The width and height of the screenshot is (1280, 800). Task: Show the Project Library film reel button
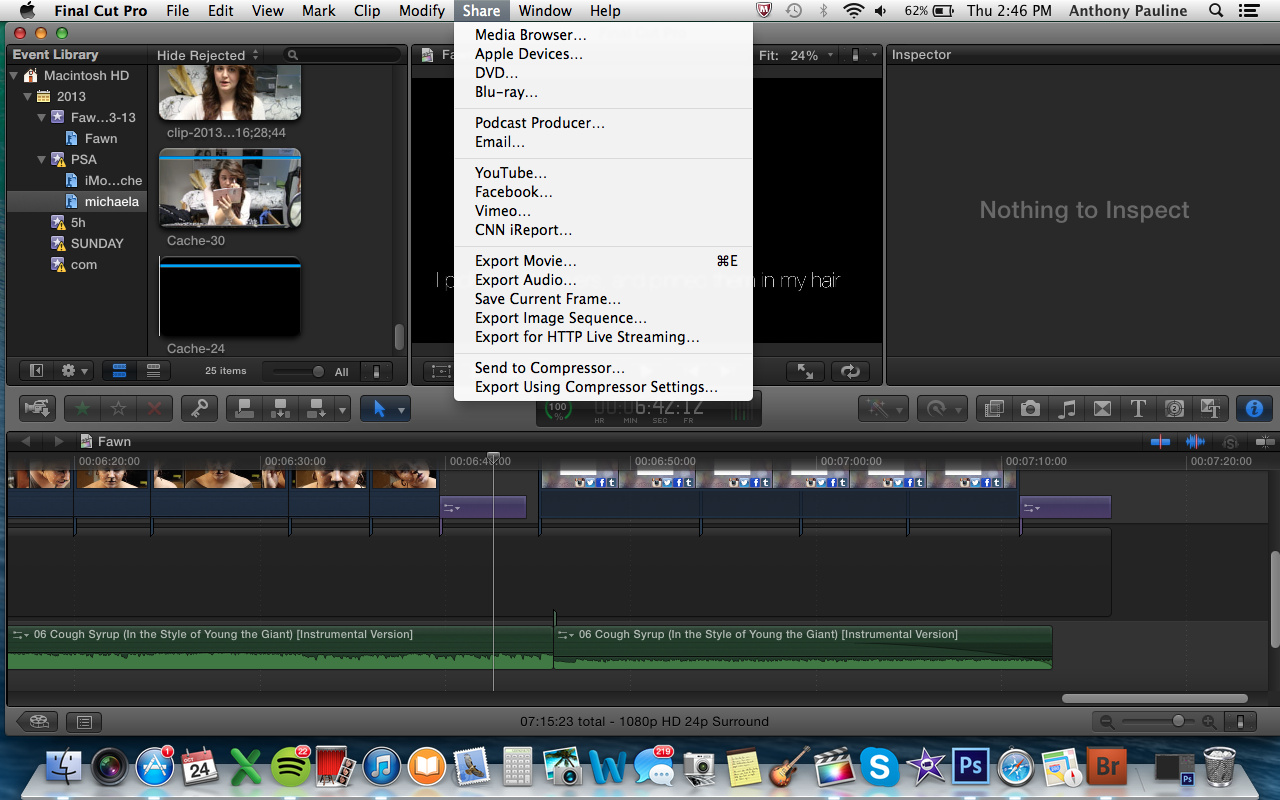(37, 721)
